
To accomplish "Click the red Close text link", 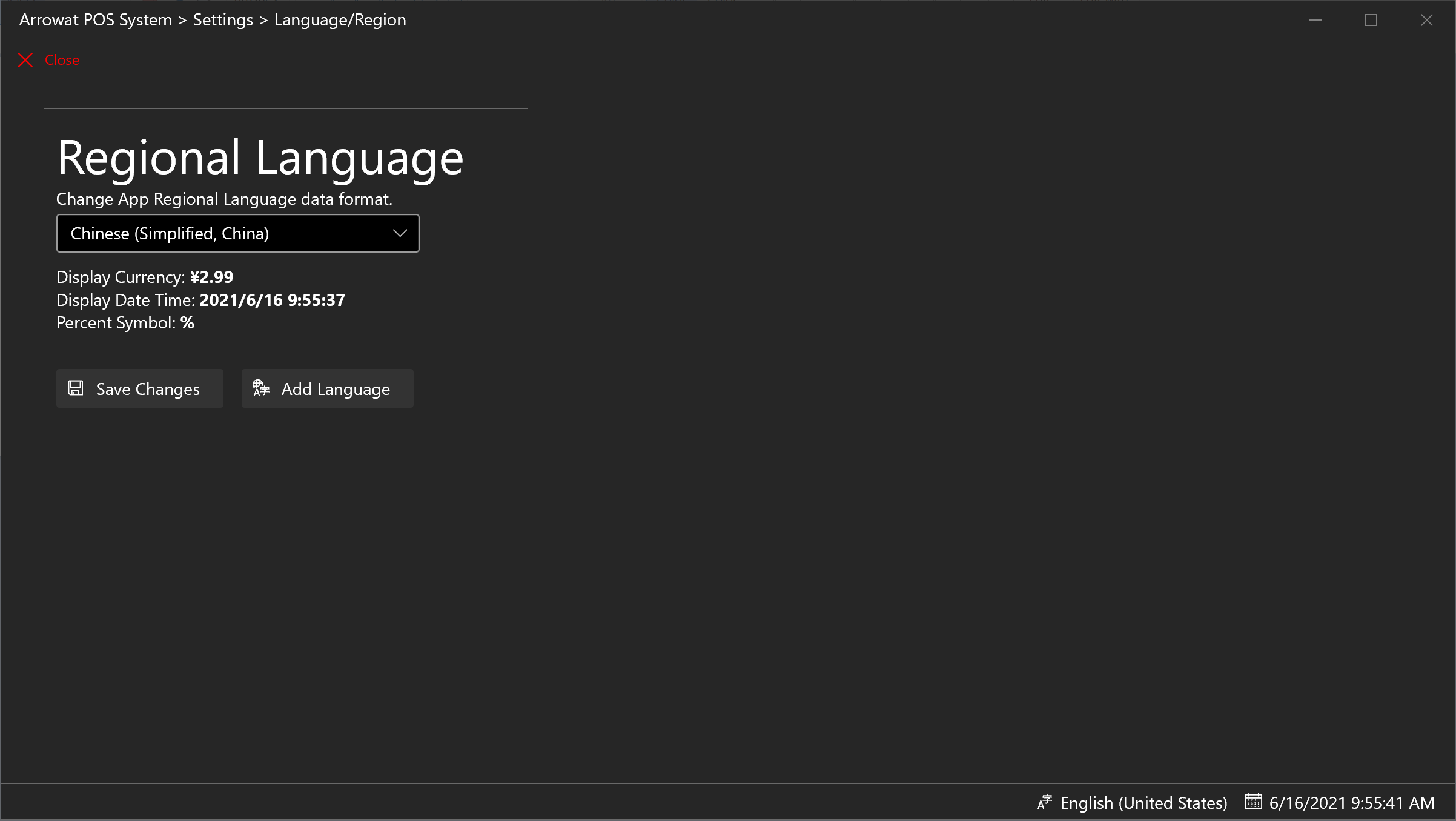I will 62,60.
